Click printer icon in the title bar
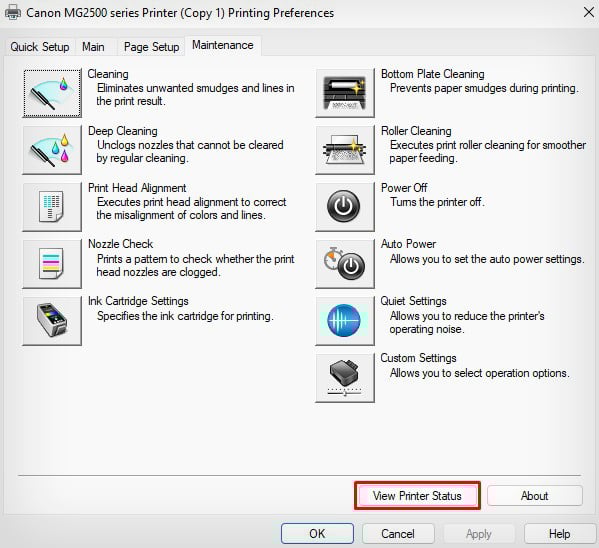The height and width of the screenshot is (548, 599). pos(13,13)
